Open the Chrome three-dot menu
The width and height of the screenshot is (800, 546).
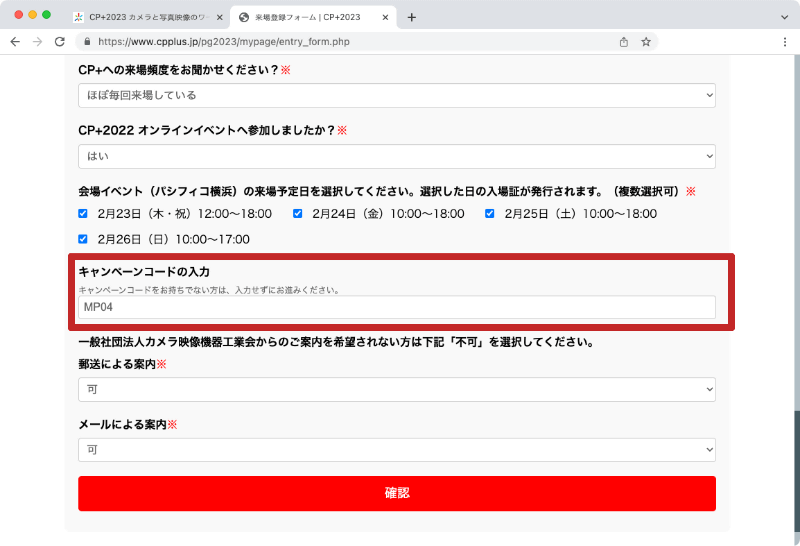(785, 42)
